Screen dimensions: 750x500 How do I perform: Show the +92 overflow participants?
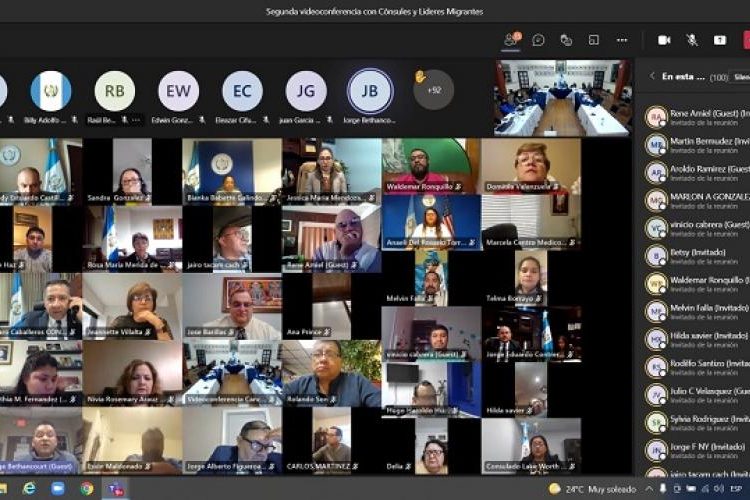[433, 90]
